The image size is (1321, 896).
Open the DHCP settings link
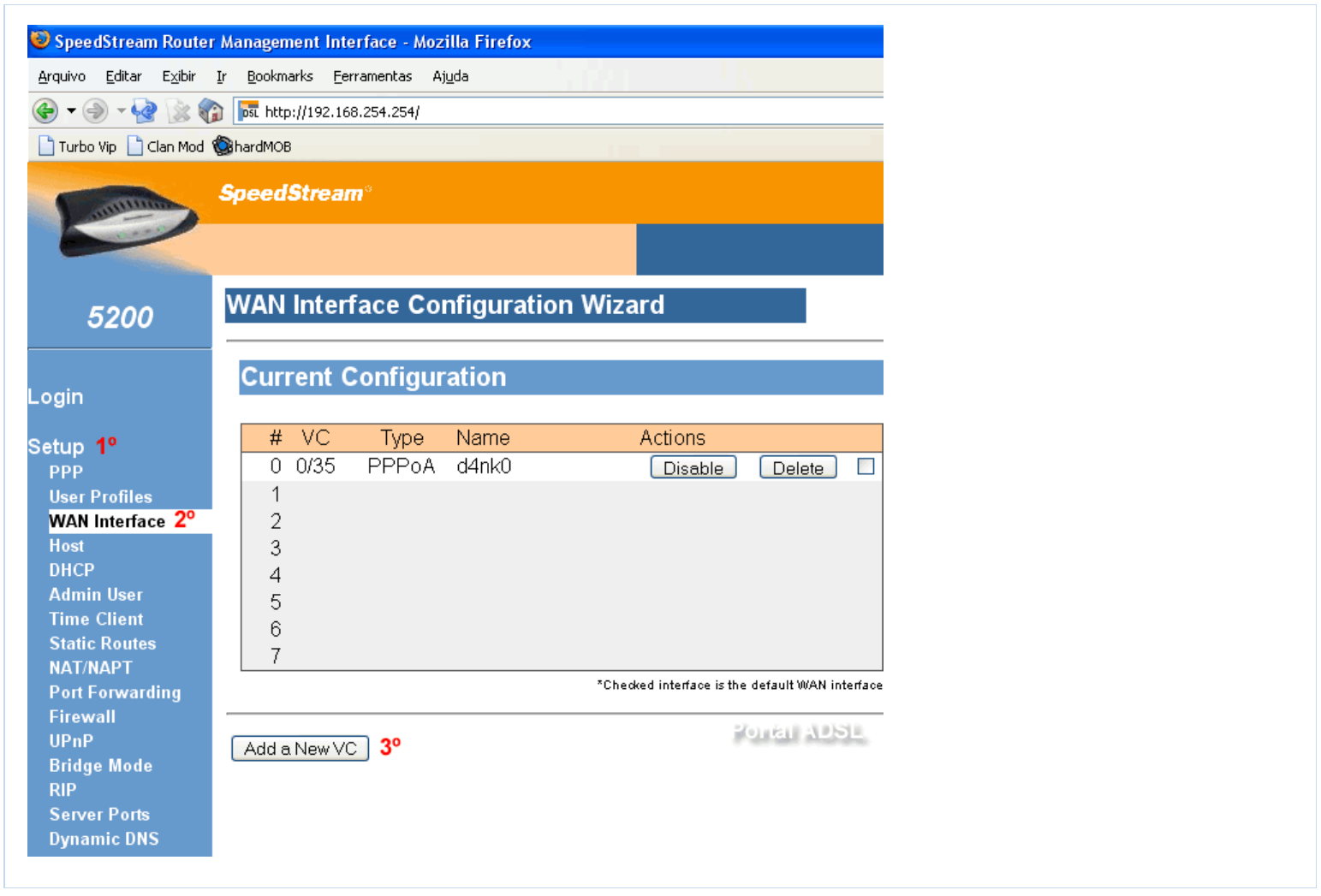coord(72,570)
